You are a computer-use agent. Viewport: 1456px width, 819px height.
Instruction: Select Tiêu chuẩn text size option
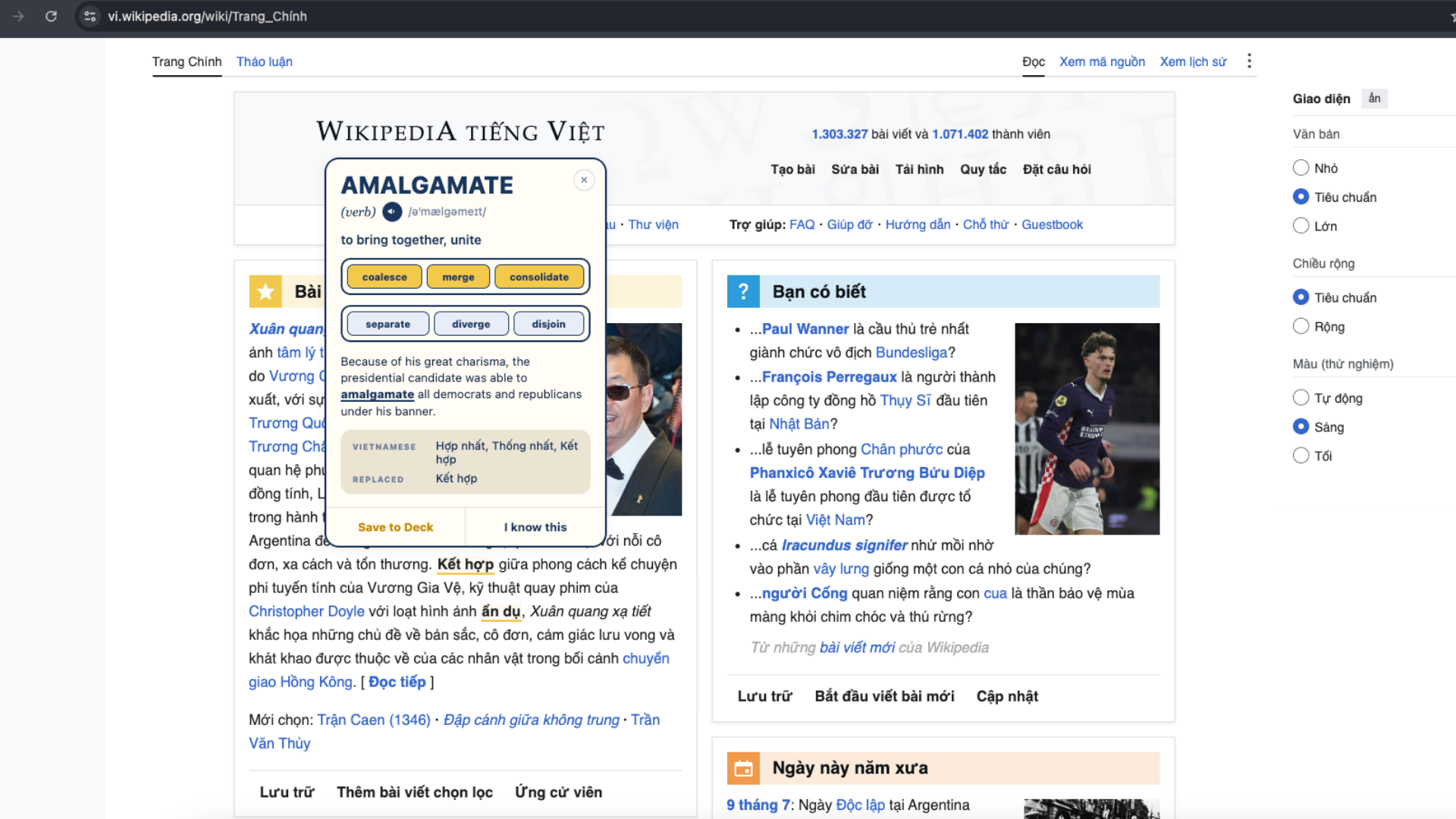[x=1301, y=196]
